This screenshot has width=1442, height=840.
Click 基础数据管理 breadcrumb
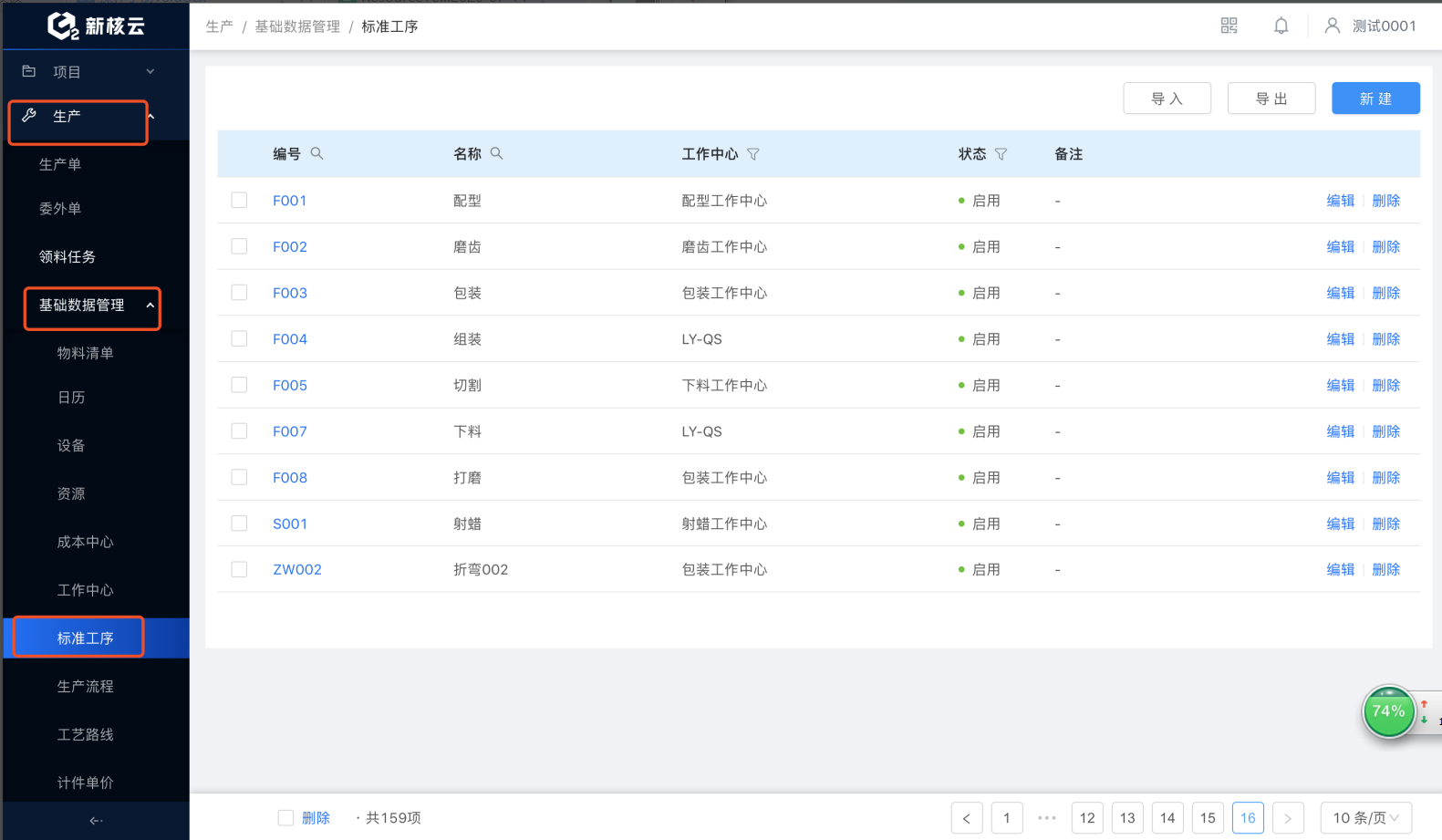(297, 26)
